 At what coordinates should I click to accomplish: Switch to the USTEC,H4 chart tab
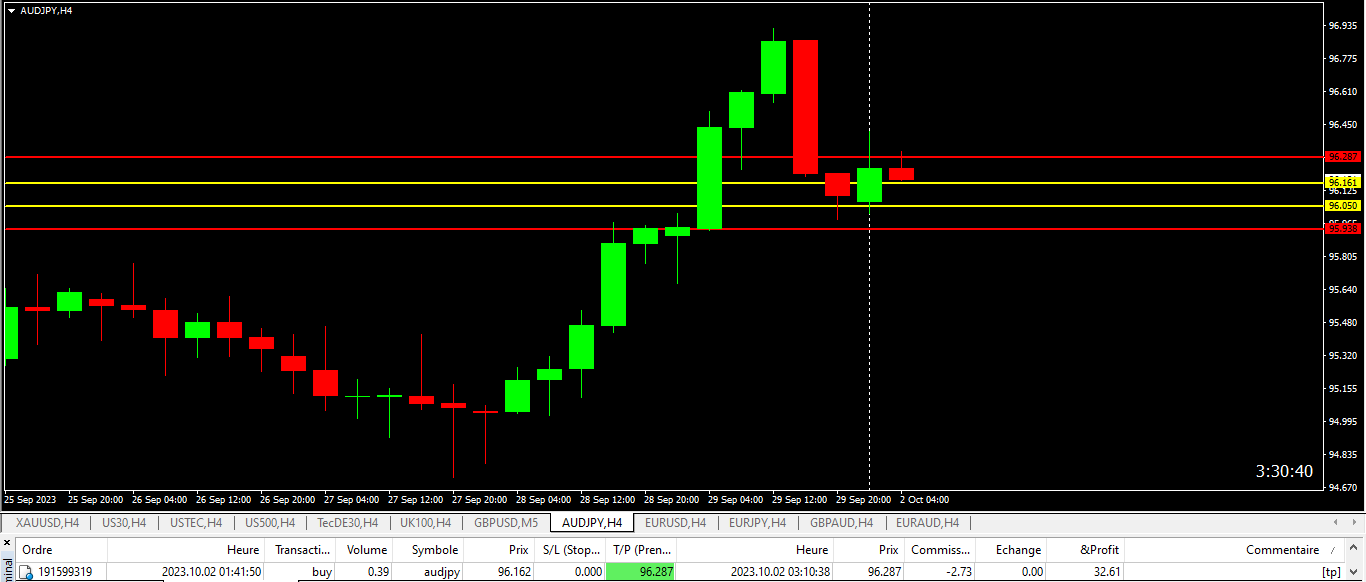[196, 523]
